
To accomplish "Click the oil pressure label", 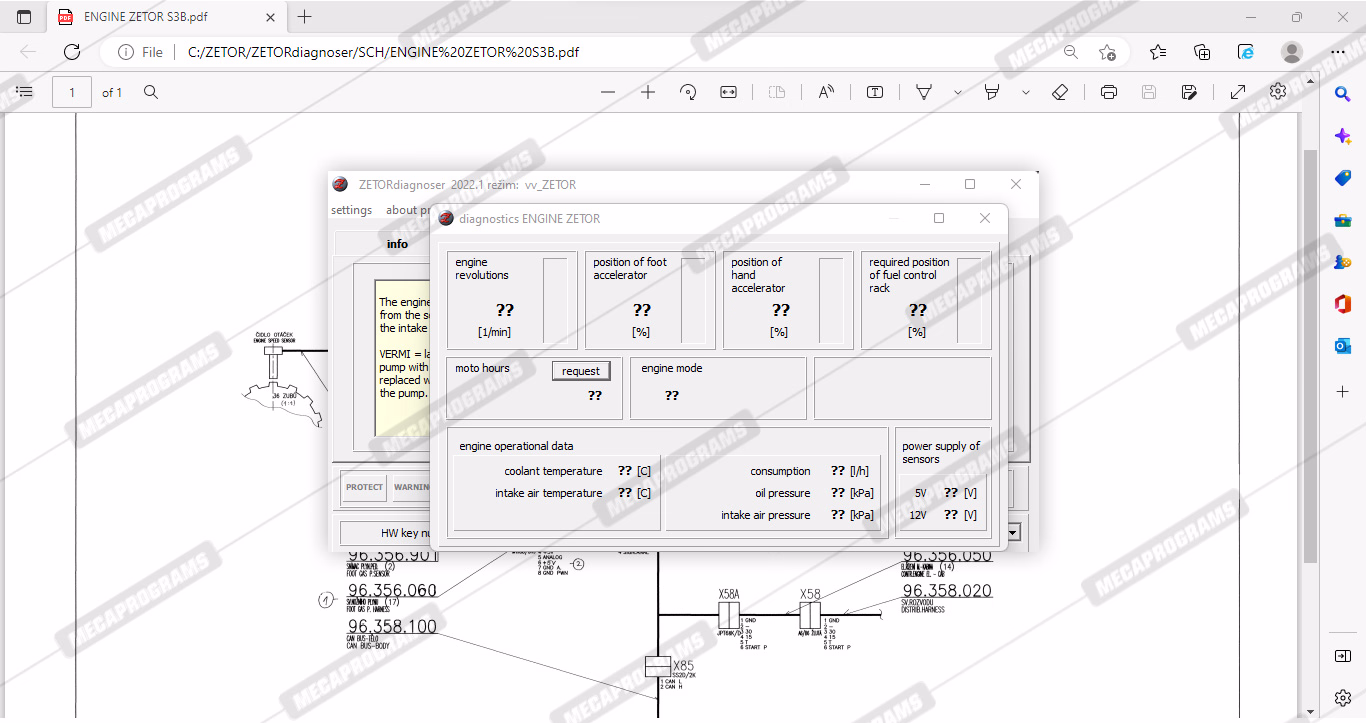I will tap(783, 493).
